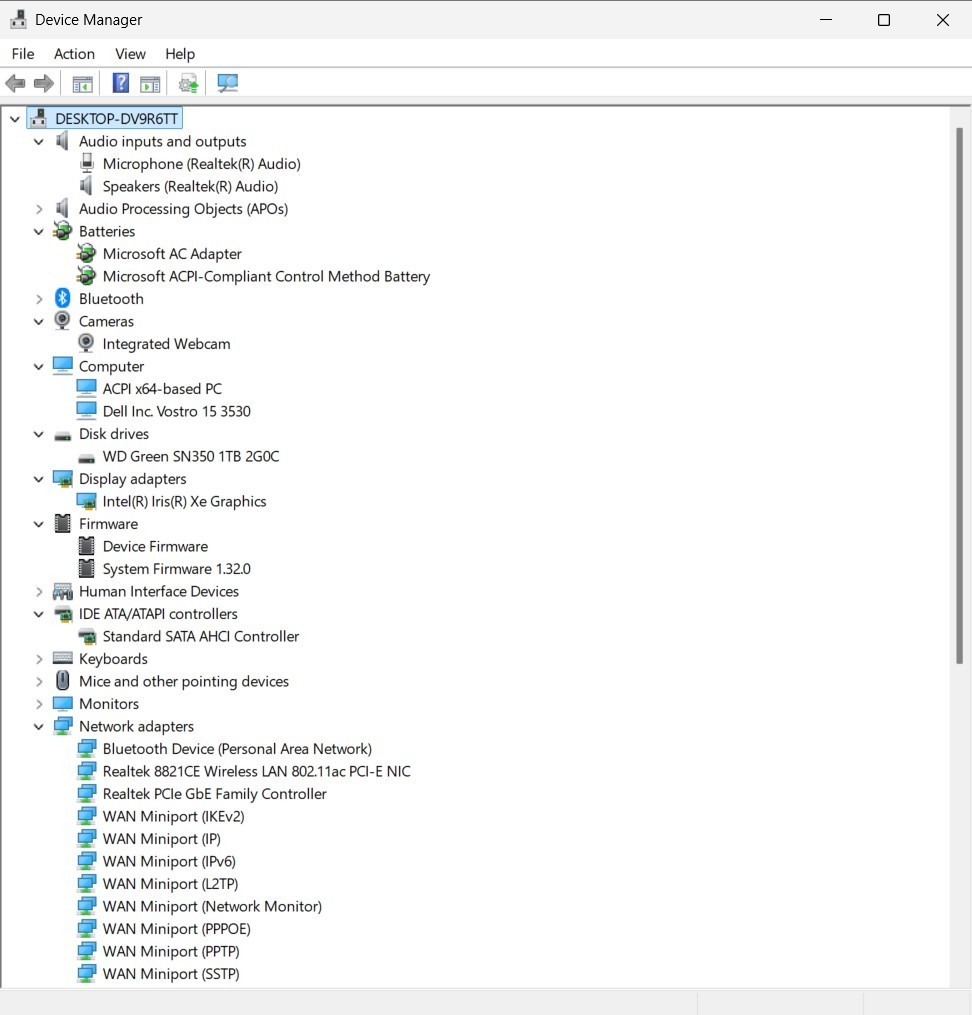Screen dimensions: 972x1015
Task: Expand the Human Interface Devices category
Action: point(39,592)
